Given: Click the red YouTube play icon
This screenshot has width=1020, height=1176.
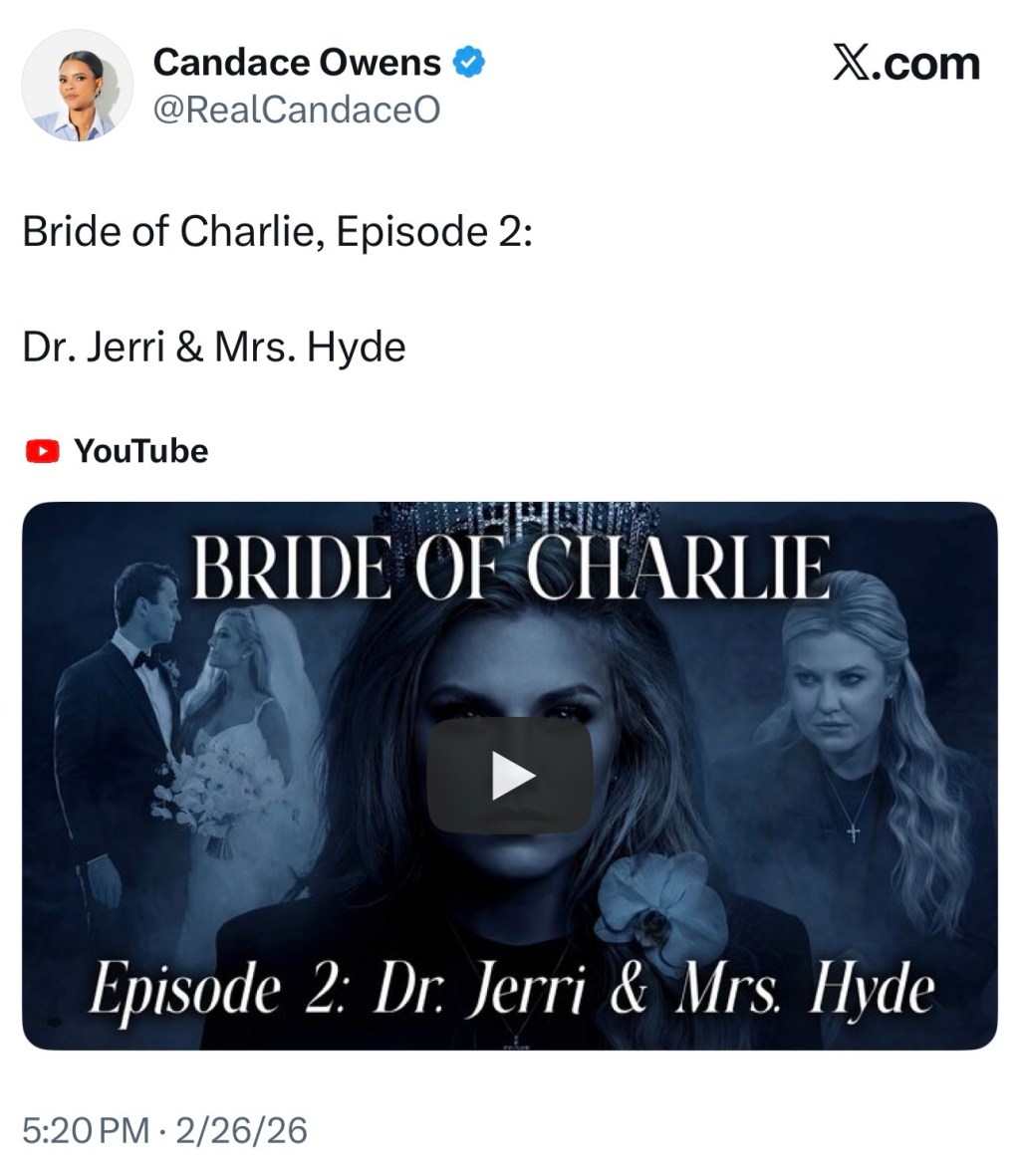Looking at the screenshot, I should [x=42, y=451].
